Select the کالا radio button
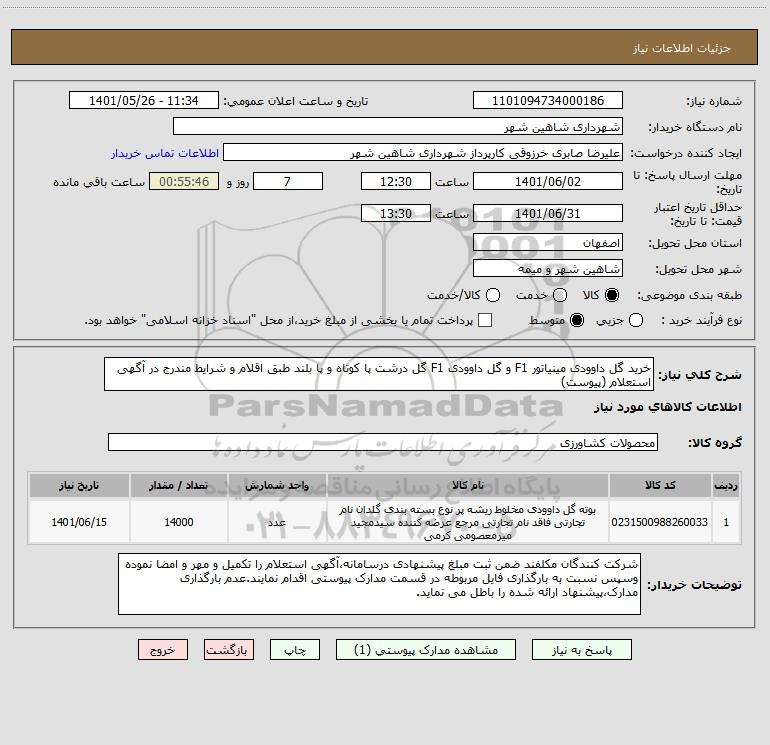 [x=612, y=295]
